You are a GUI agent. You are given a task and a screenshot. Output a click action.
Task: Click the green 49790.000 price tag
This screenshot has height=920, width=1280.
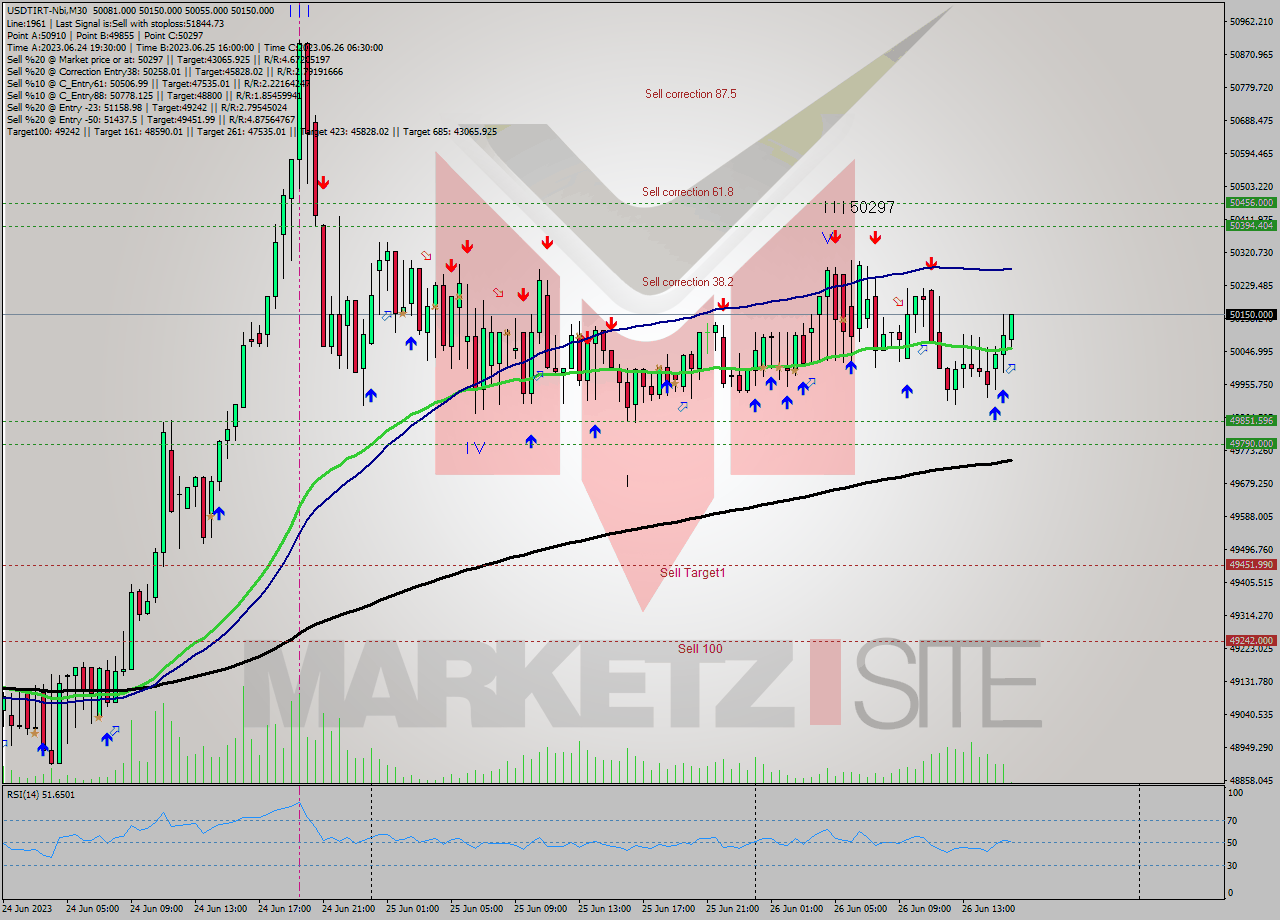coord(1250,444)
